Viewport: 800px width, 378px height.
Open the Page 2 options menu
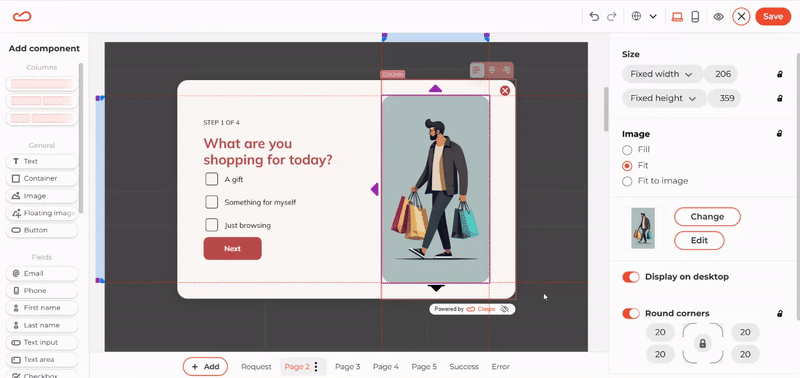tap(316, 367)
